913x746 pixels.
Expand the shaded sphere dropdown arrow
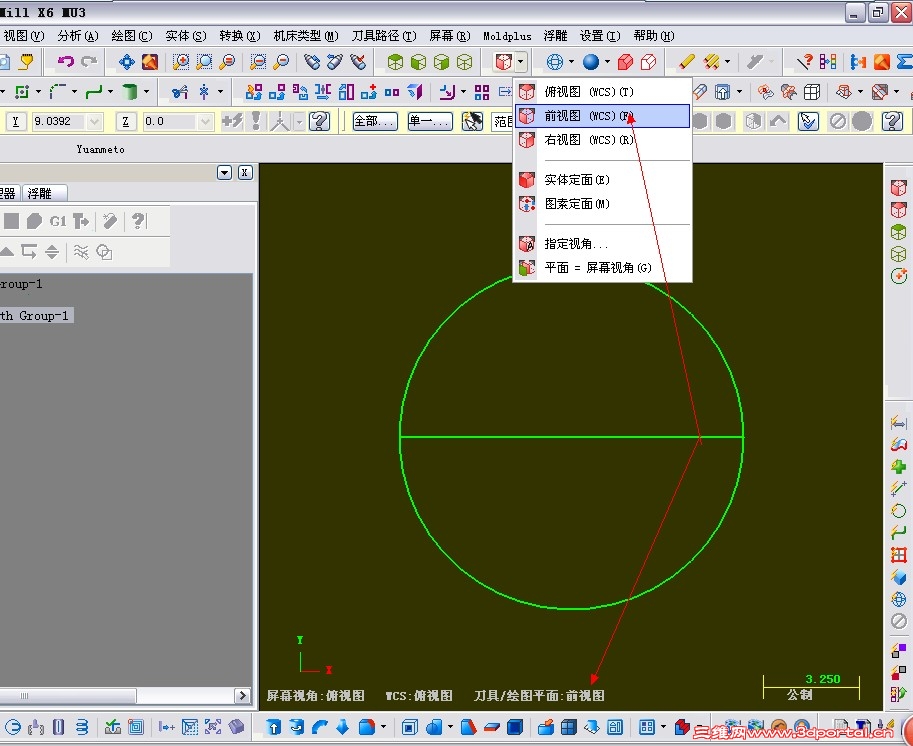click(607, 61)
